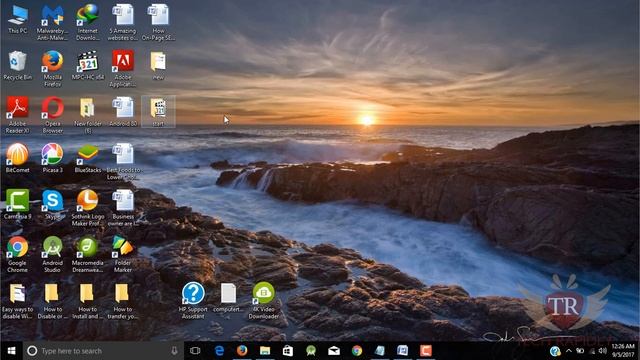Select the Folder Marker shortcut

[122, 255]
